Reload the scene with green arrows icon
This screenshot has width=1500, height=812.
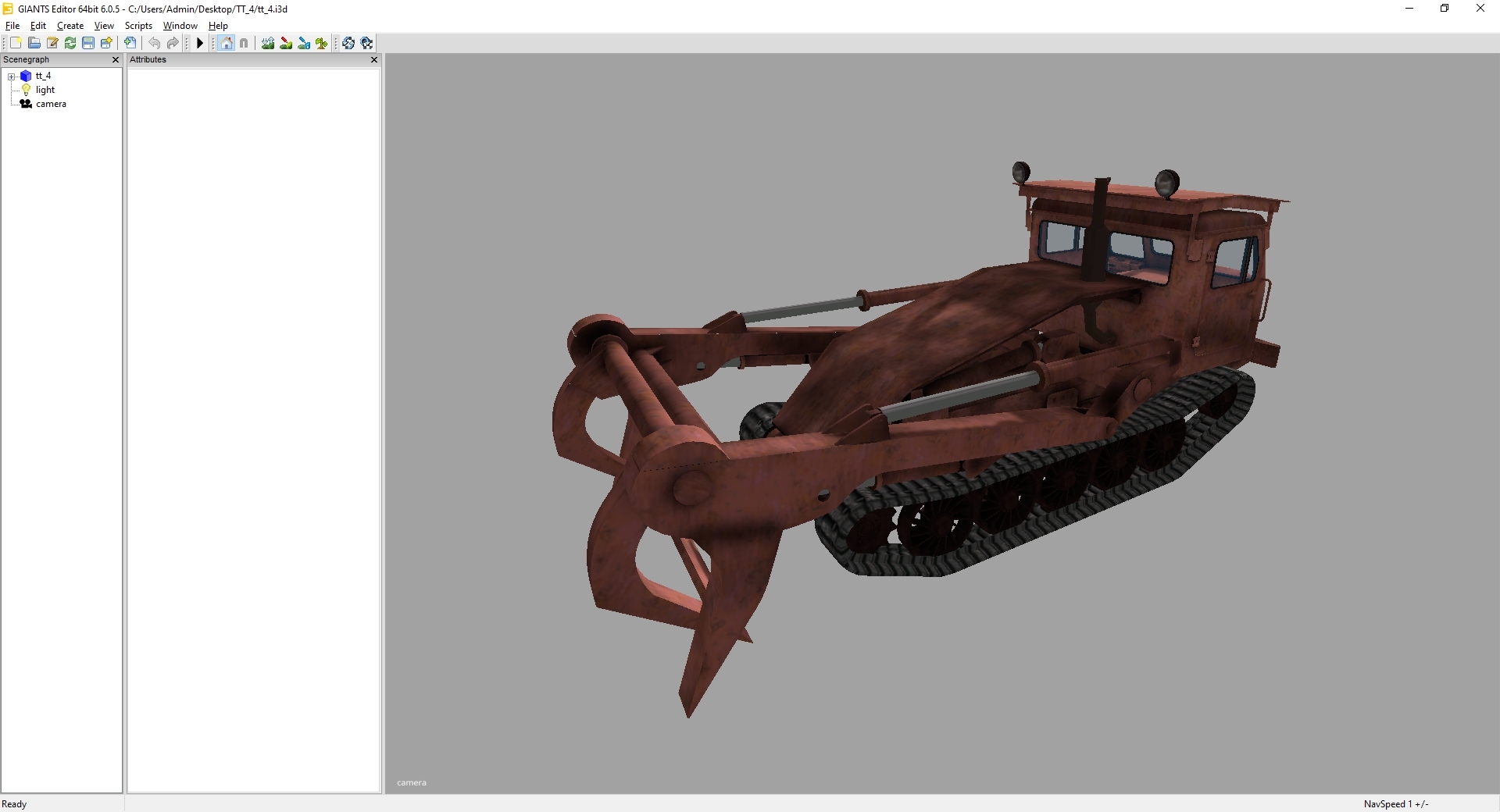pos(70,43)
